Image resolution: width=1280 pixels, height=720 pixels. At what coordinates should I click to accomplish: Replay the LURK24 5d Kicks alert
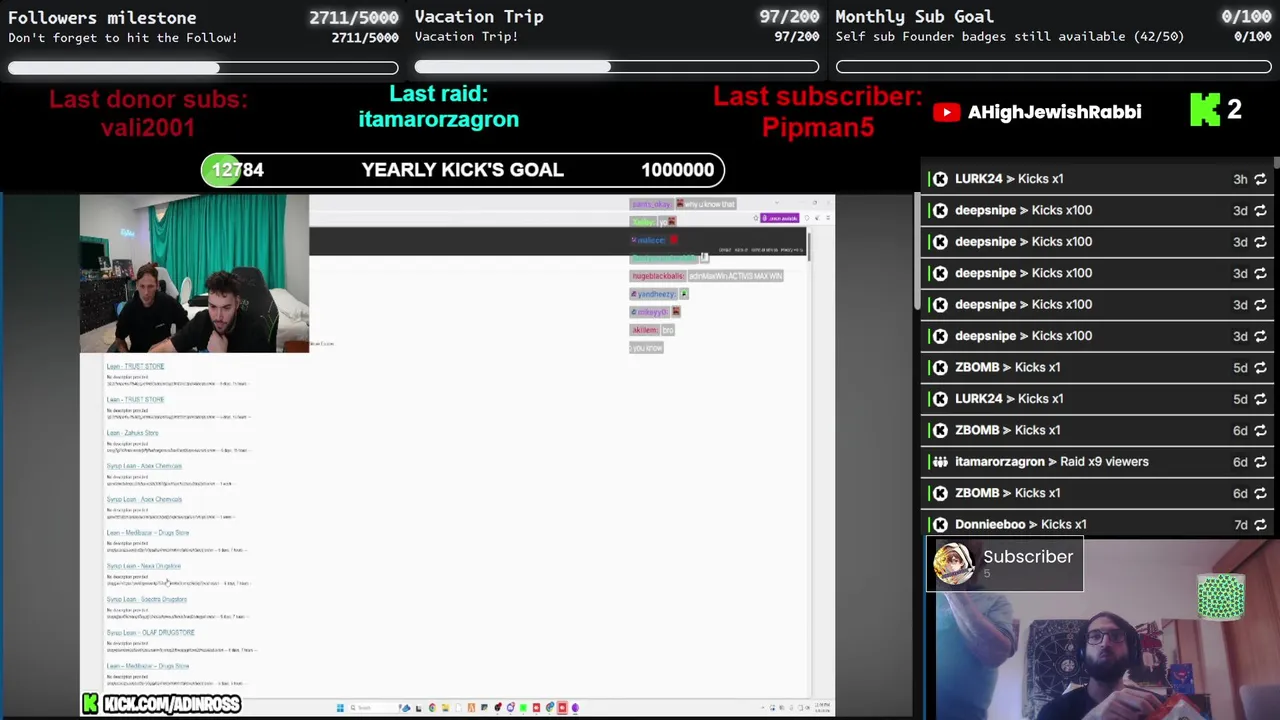1260,399
